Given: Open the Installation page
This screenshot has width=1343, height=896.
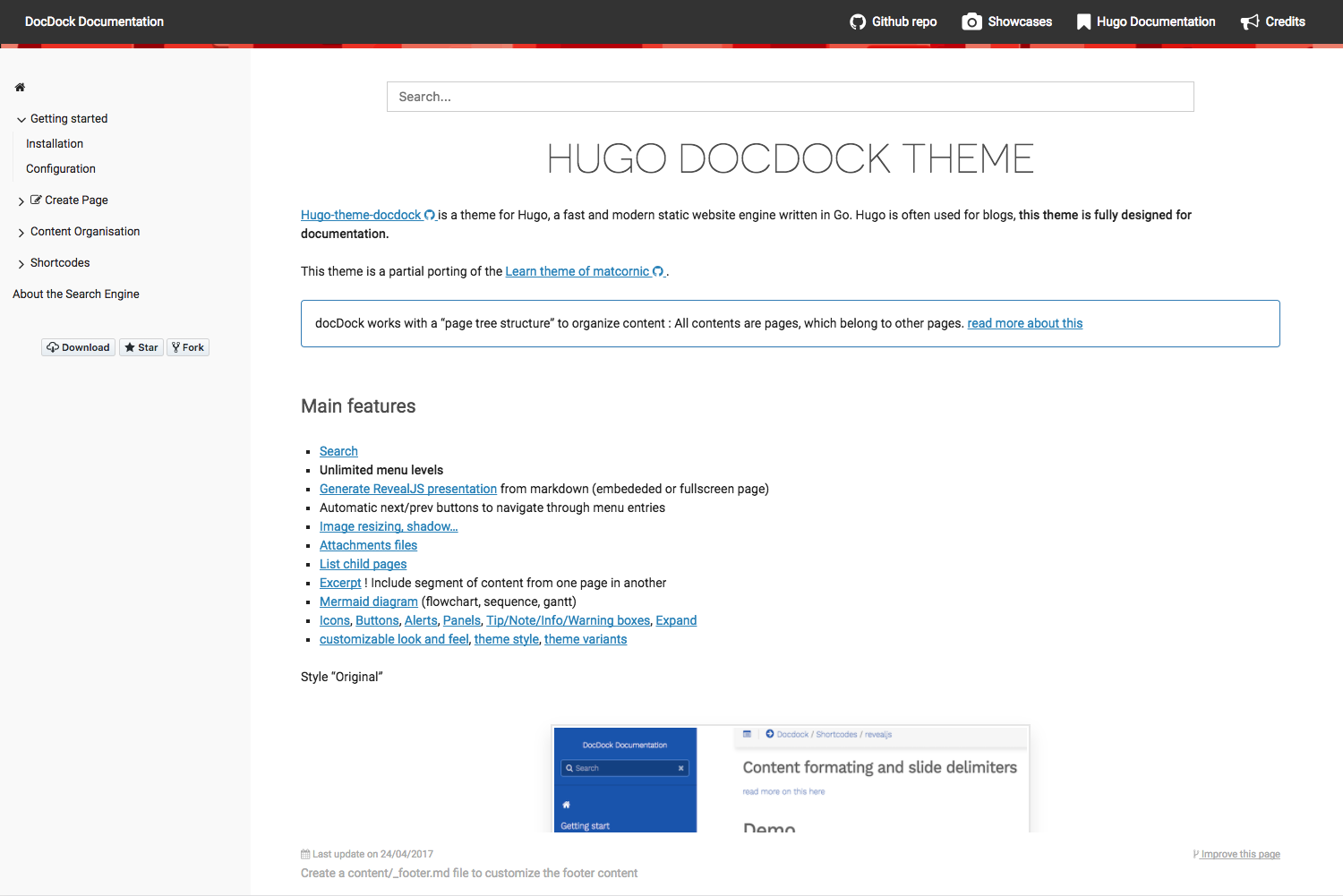Looking at the screenshot, I should (x=55, y=144).
